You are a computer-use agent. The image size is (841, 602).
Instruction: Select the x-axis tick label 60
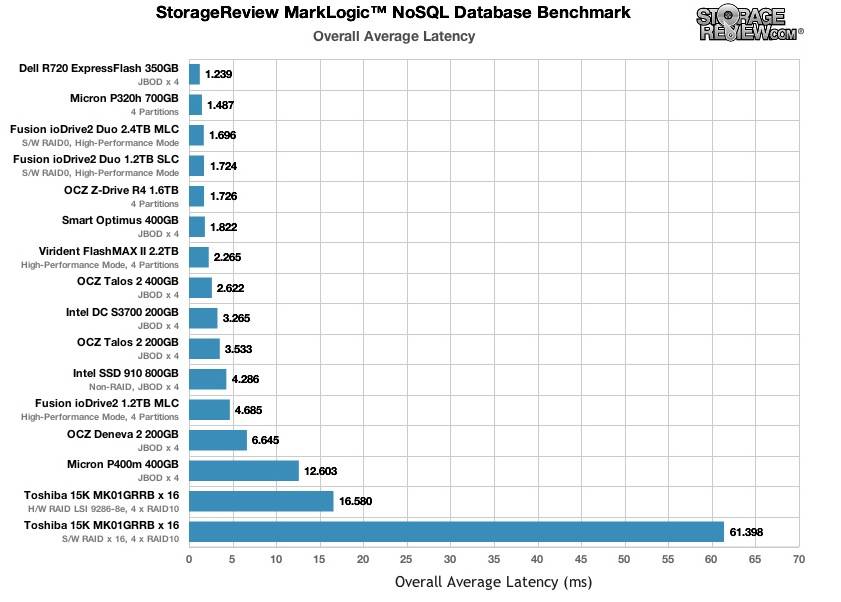711,559
